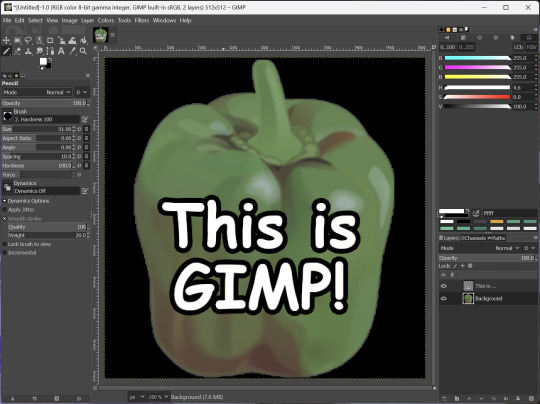The width and height of the screenshot is (540, 404).
Task: Switch to the Paths tab
Action: (496, 238)
